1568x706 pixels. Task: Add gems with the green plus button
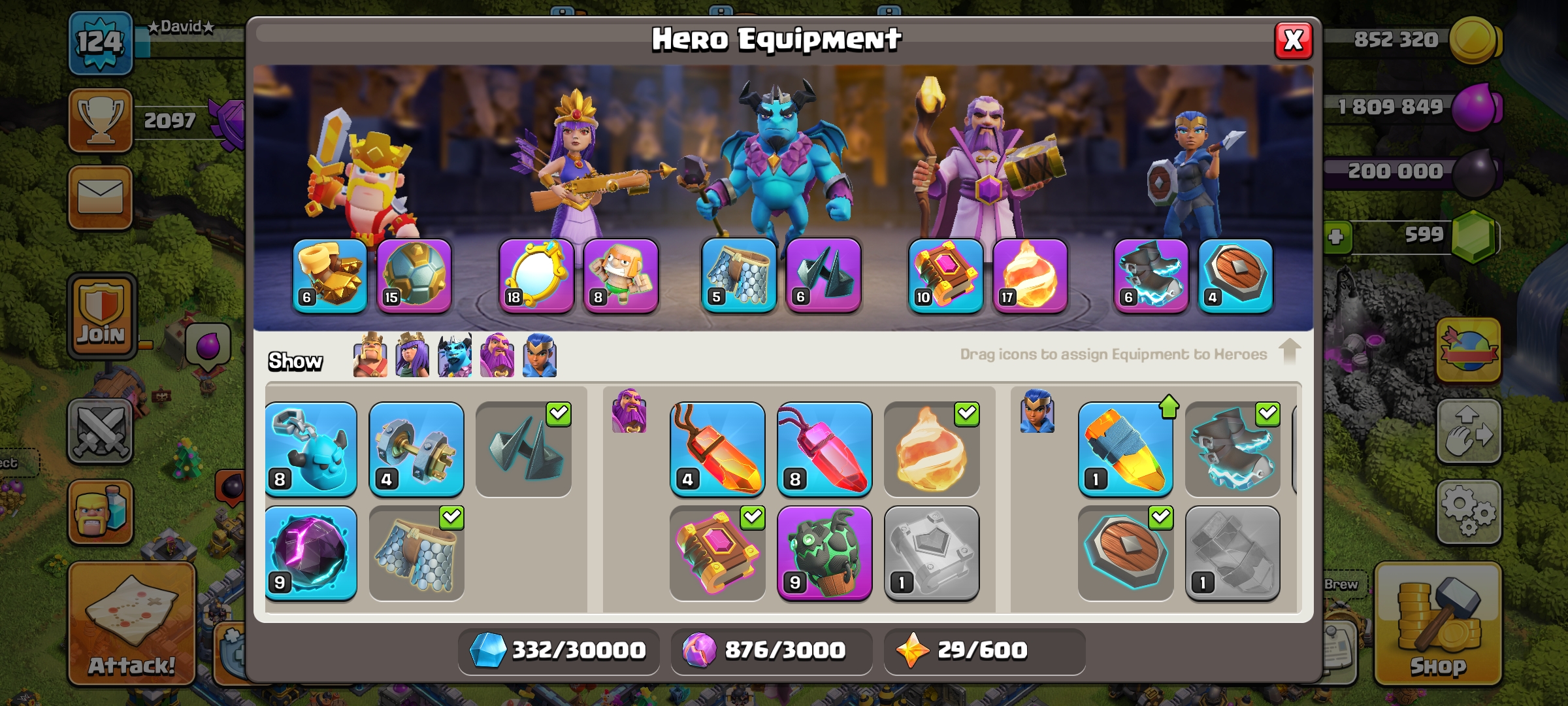[x=1336, y=236]
